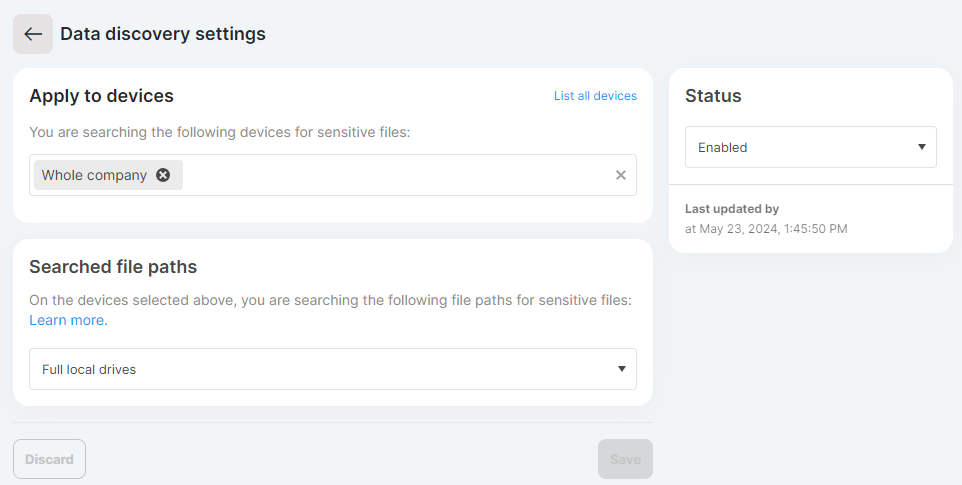This screenshot has height=485, width=962.
Task: Focus the empty devices selection field
Action: (x=399, y=175)
